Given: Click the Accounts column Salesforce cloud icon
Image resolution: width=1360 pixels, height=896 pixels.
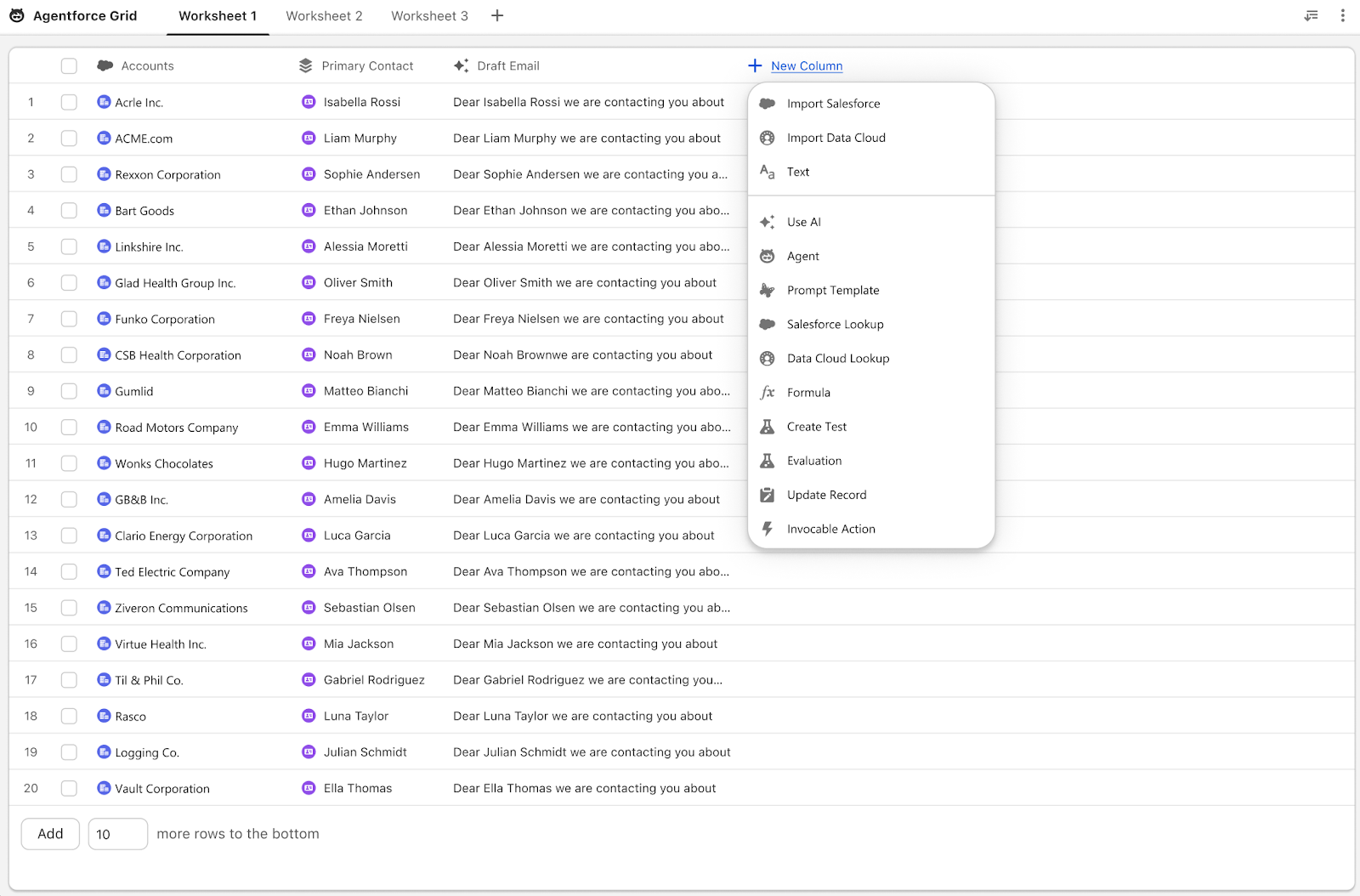Looking at the screenshot, I should point(105,65).
